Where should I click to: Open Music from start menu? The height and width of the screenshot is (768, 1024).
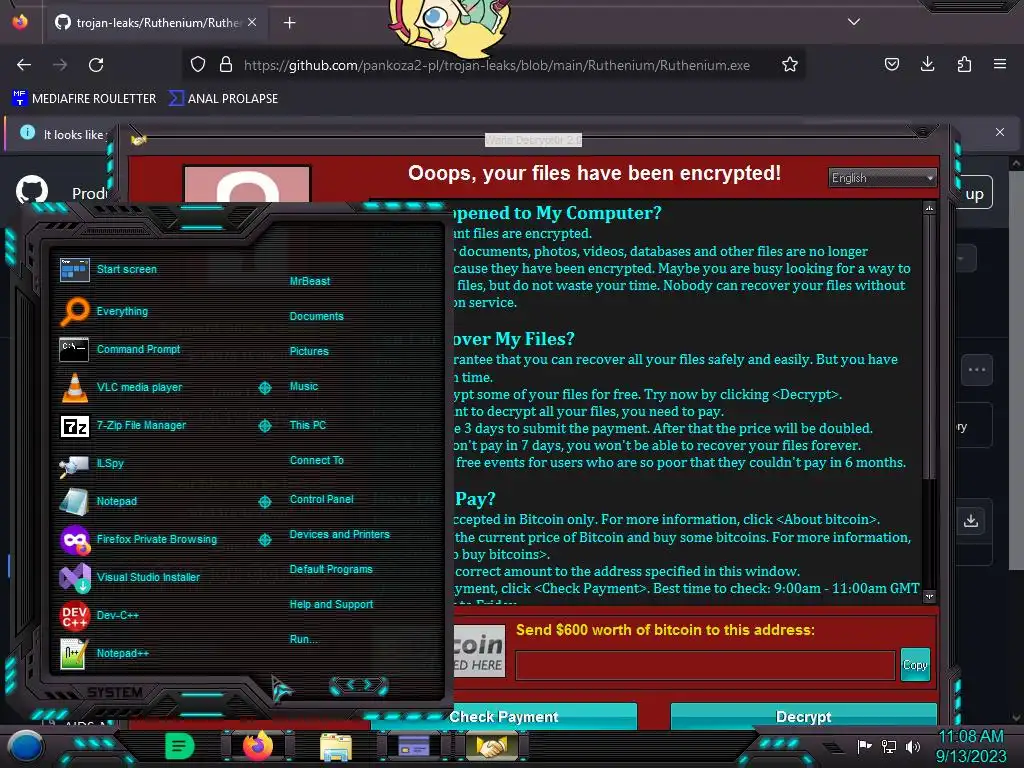(x=304, y=387)
